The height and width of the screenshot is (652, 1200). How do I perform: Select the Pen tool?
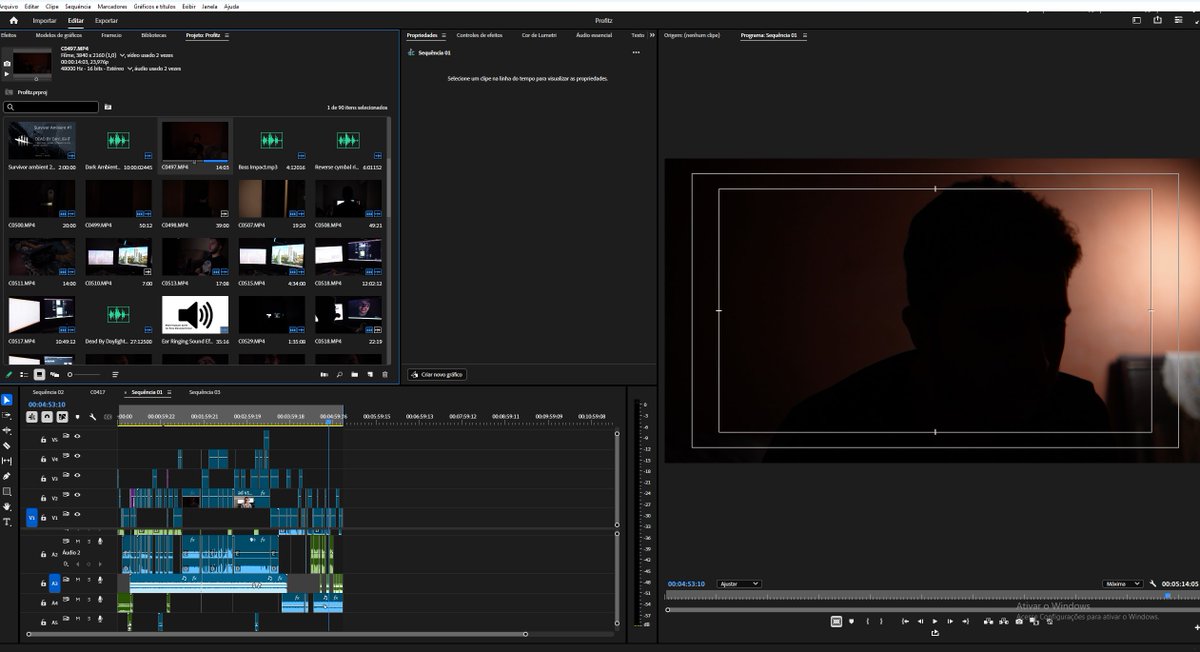[7, 476]
